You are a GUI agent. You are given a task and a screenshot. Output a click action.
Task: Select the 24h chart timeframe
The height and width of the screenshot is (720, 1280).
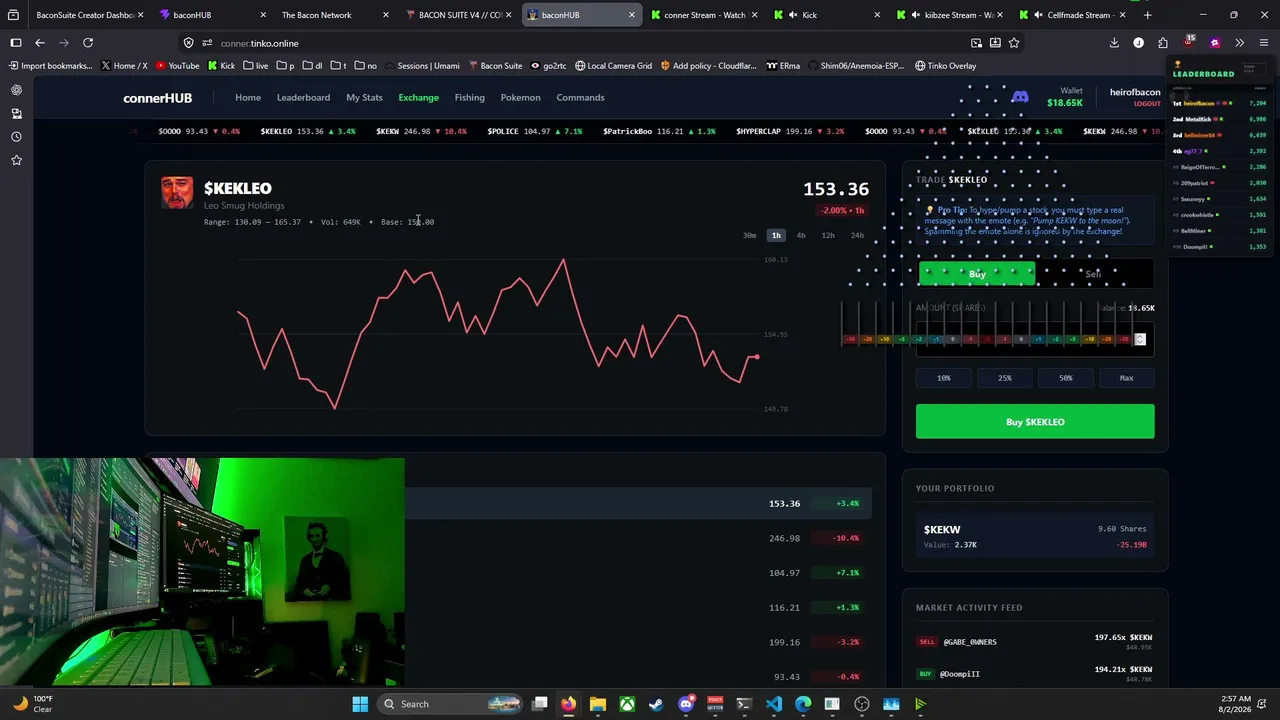857,236
